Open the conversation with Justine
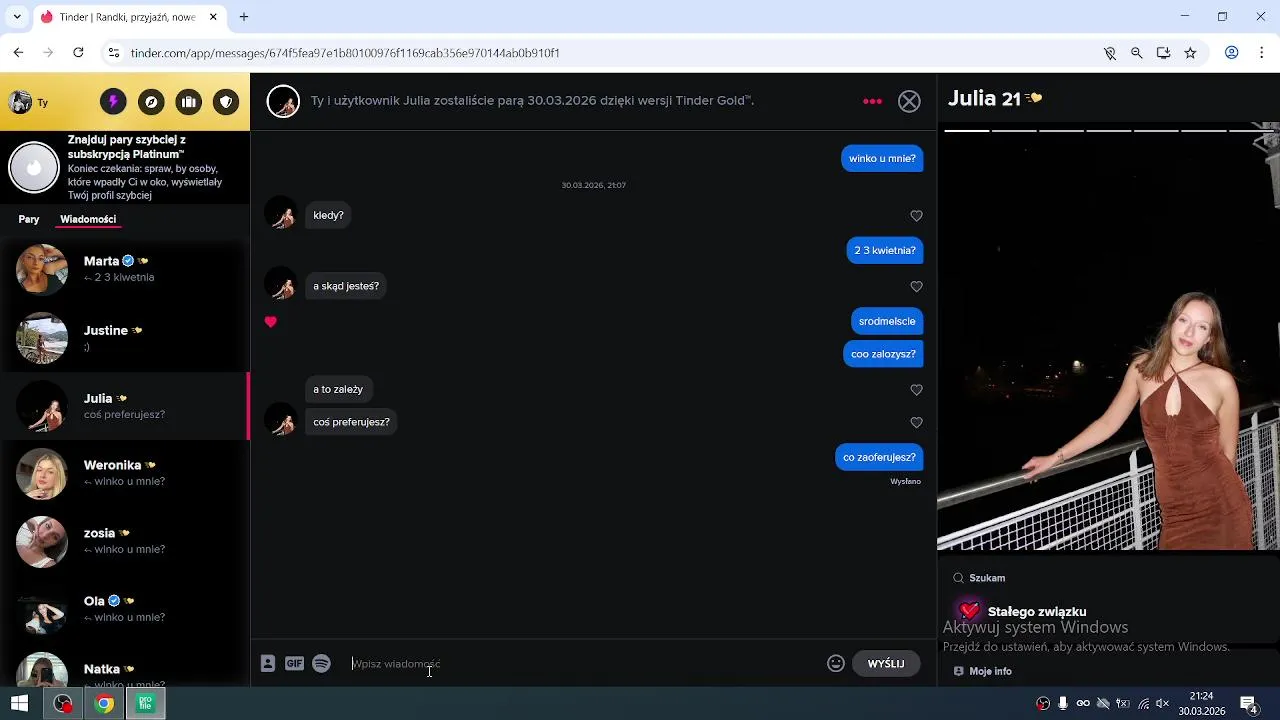Viewport: 1280px width, 720px height. tap(124, 338)
